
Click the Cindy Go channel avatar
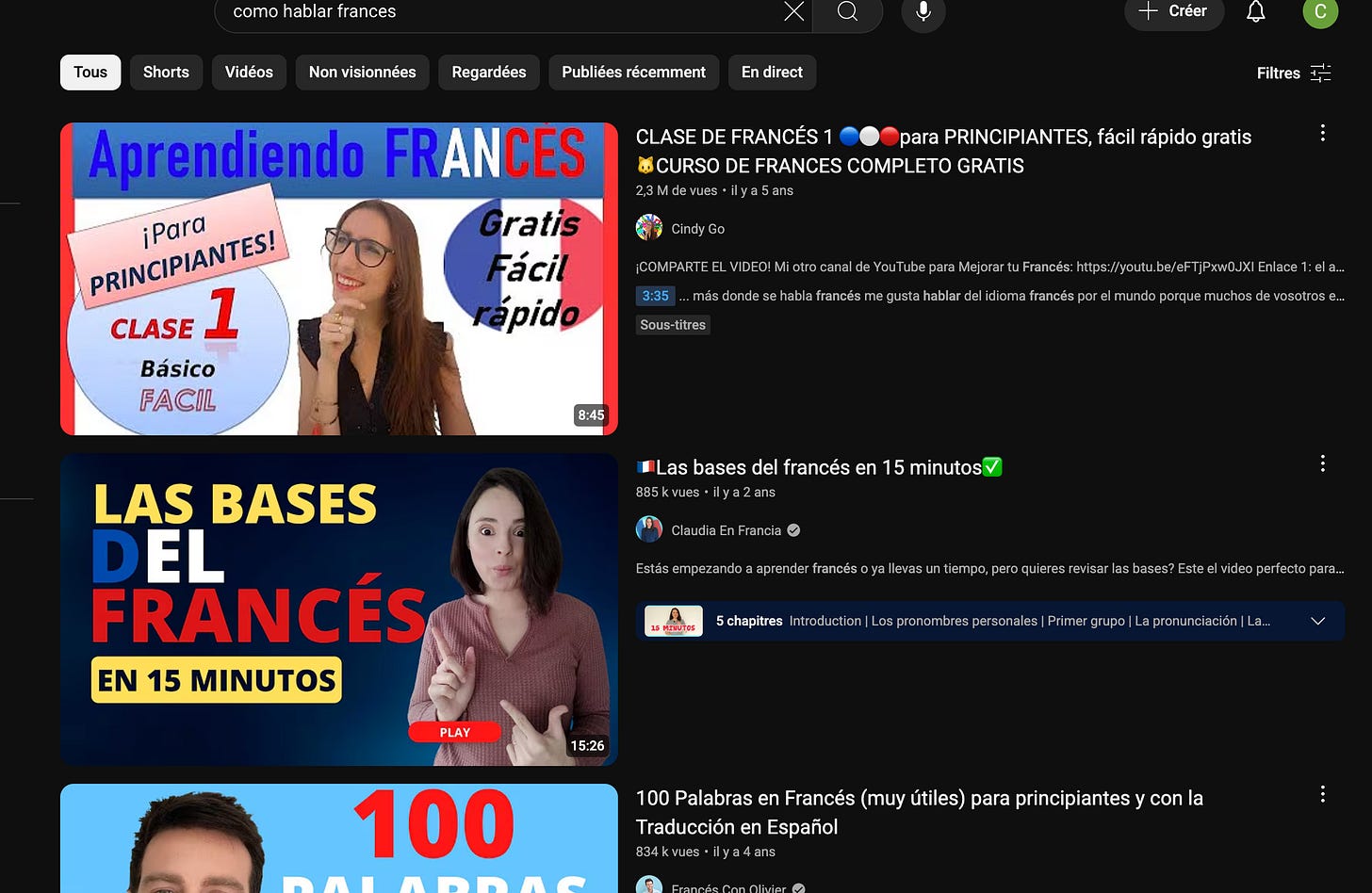649,228
